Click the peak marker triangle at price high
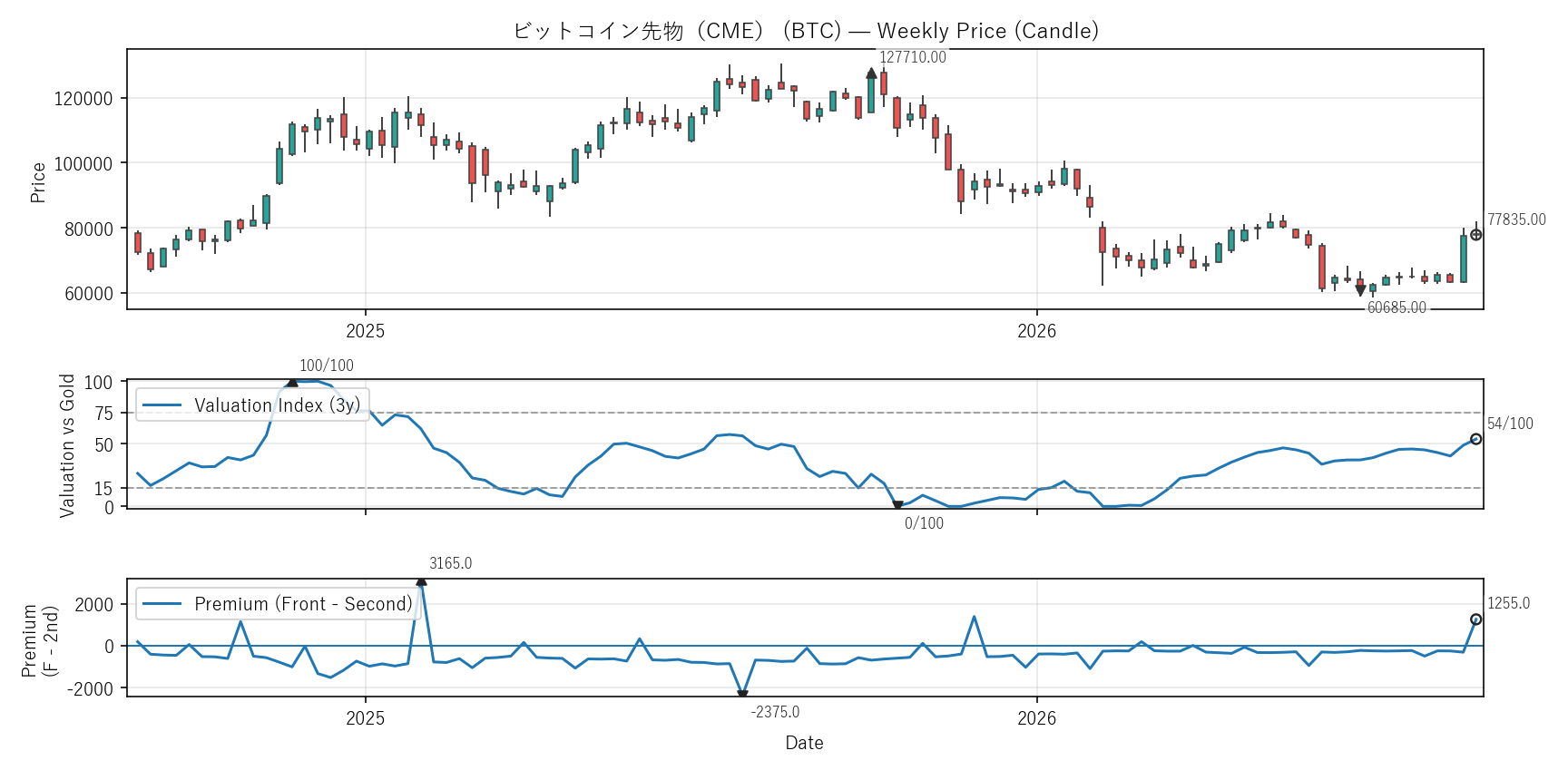The image size is (1568, 770). click(x=871, y=73)
